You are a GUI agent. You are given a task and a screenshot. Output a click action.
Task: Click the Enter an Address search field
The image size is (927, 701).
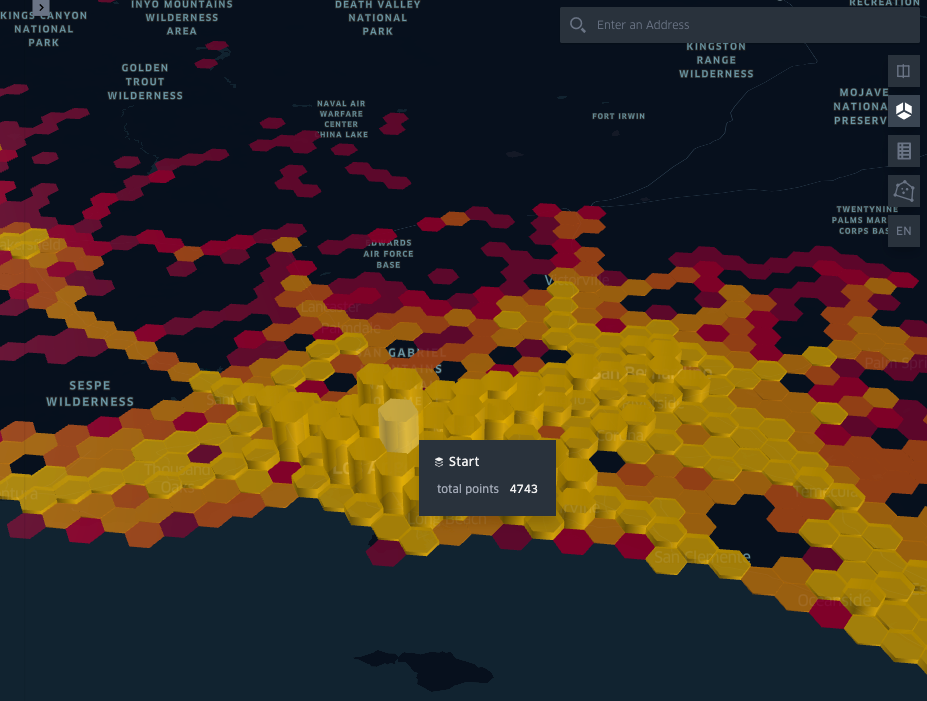point(740,25)
